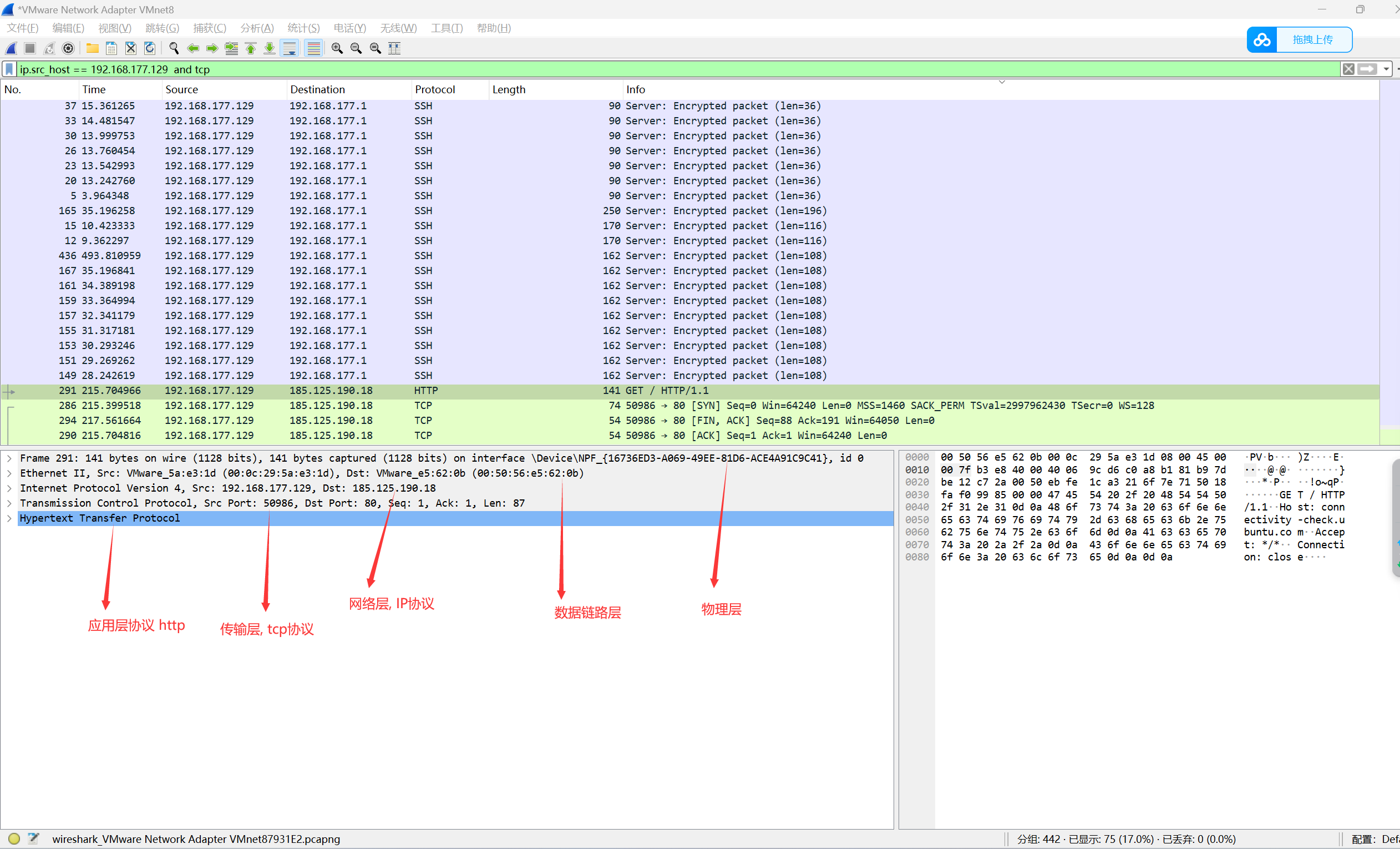Open the 捕获(C) menu
Screen dimensions: 1400x849
coord(210,28)
